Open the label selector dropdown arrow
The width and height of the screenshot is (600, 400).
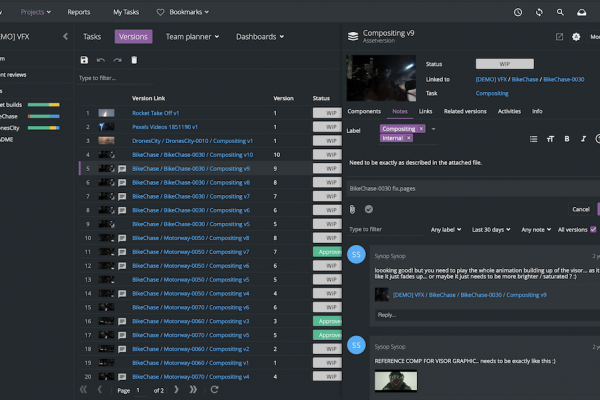pyautogui.click(x=434, y=129)
